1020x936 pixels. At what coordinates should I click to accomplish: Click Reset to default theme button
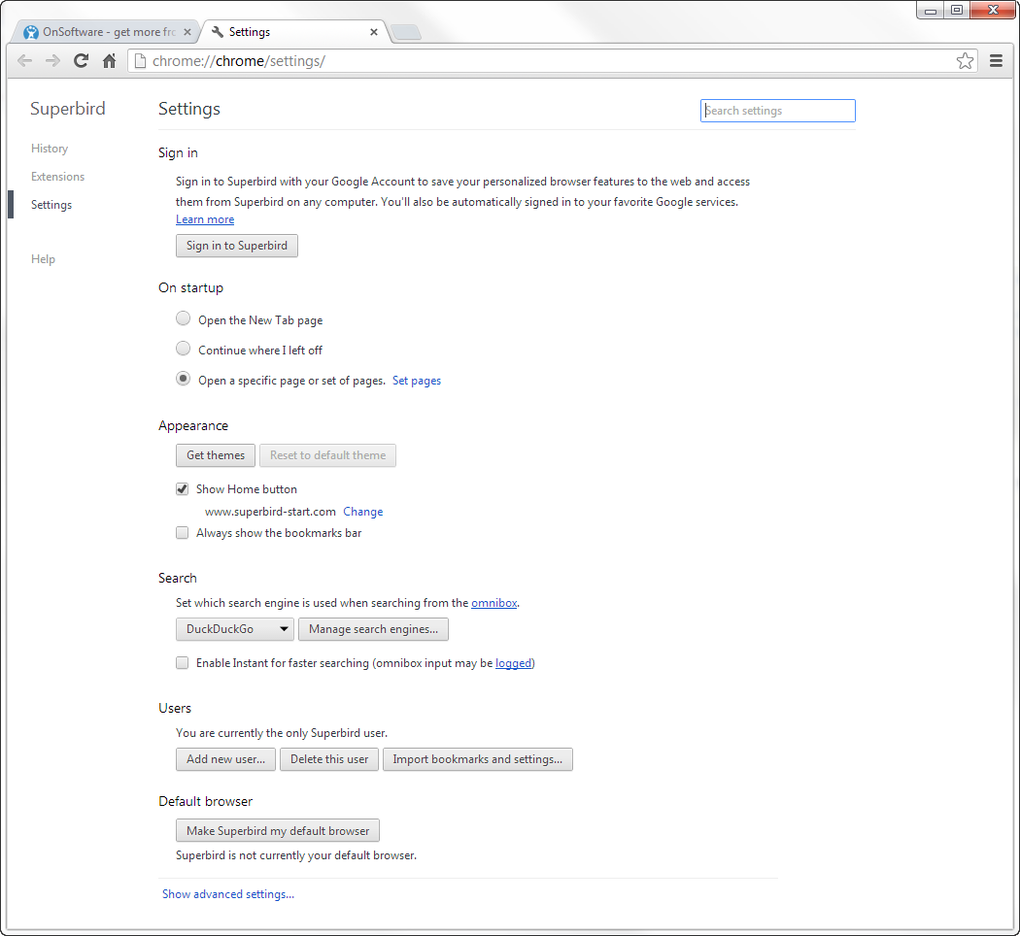[x=328, y=455]
